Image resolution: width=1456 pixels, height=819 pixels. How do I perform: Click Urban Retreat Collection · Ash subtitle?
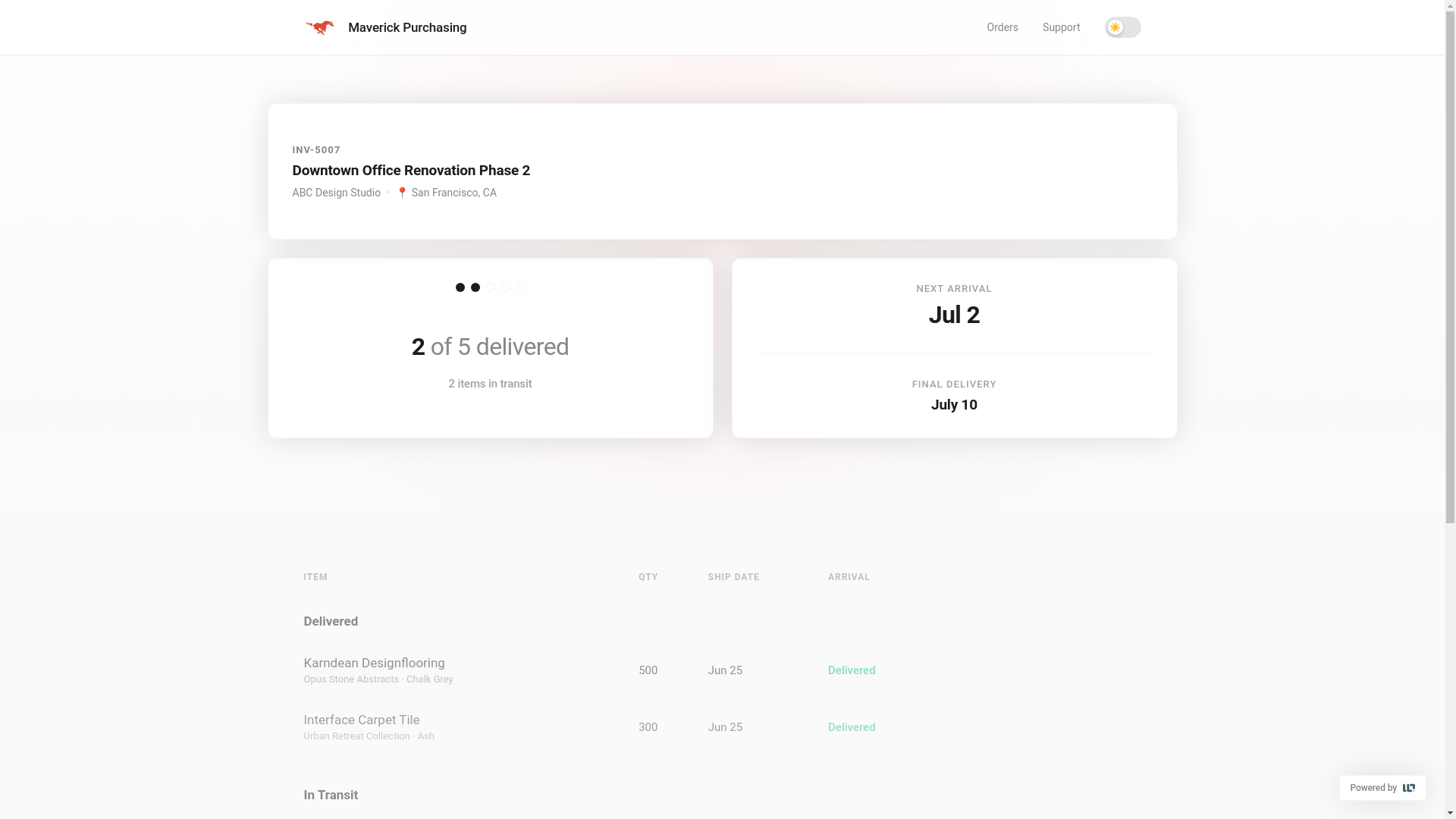pos(369,736)
